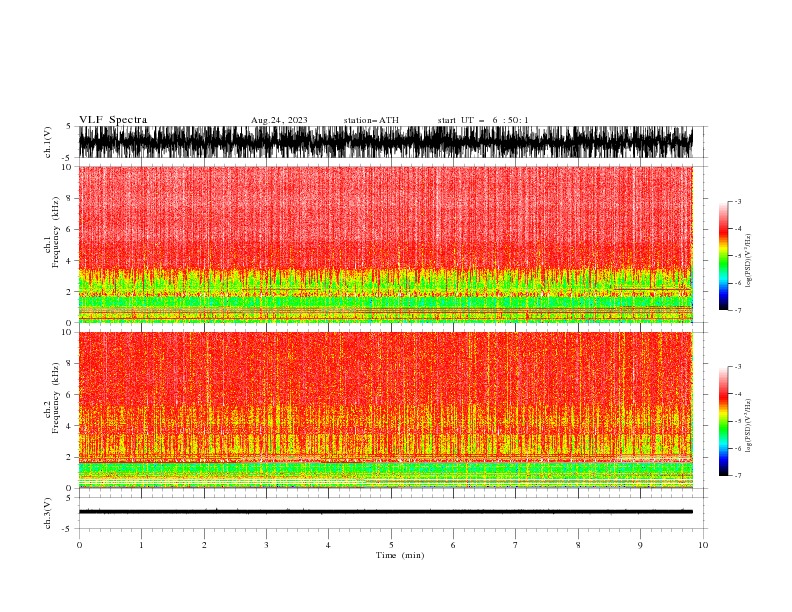This screenshot has width=792, height=612.
Task: Click the 'start UT = 6 :50: 1' text
Action: click(x=483, y=120)
